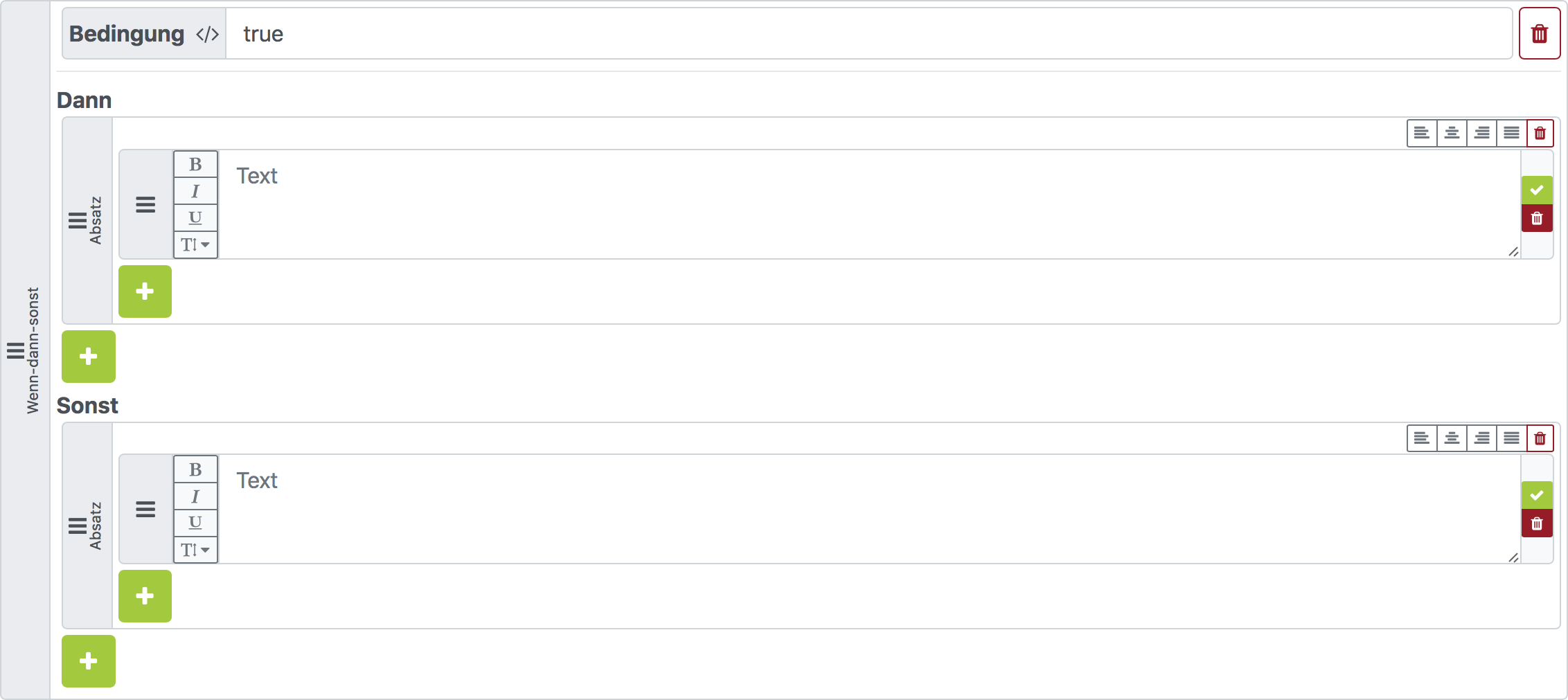Image resolution: width=1568 pixels, height=700 pixels.
Task: Click the Wenn-dann-sonst drag handle
Action: coord(16,351)
